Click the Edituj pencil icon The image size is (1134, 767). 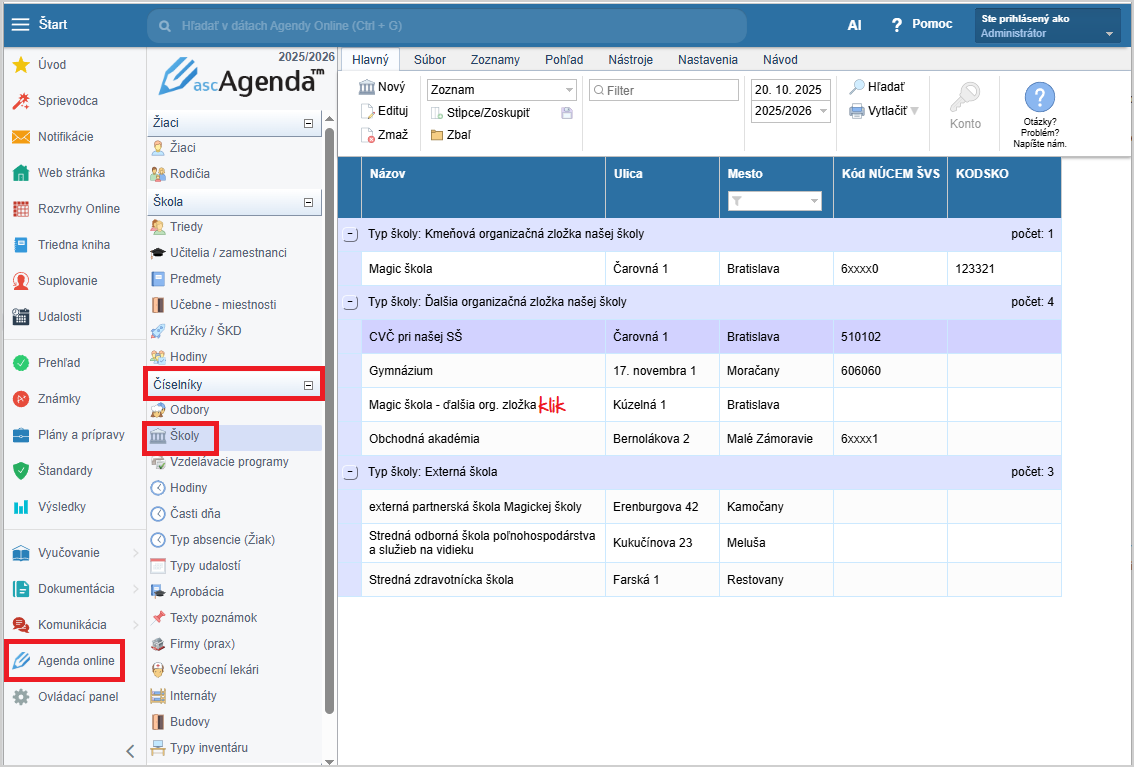click(367, 111)
